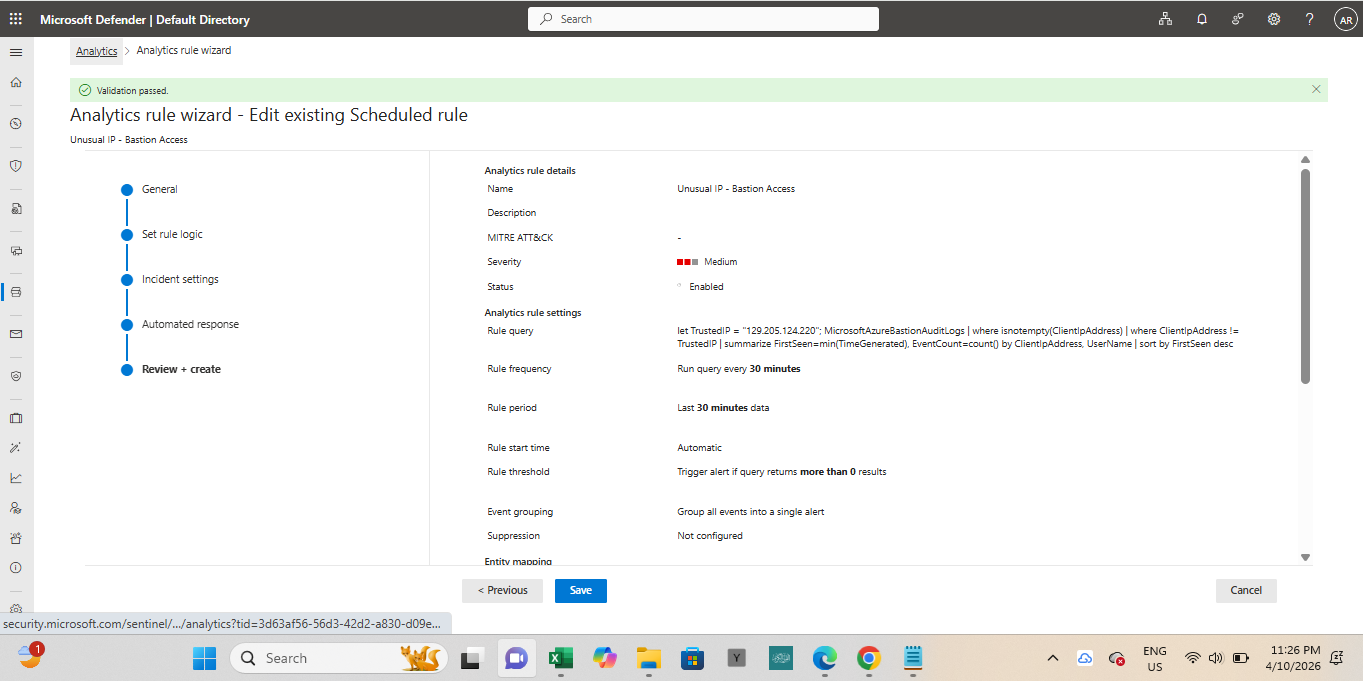Click the scroll down arrow of the details pane
The image size is (1363, 681).
pos(1305,557)
